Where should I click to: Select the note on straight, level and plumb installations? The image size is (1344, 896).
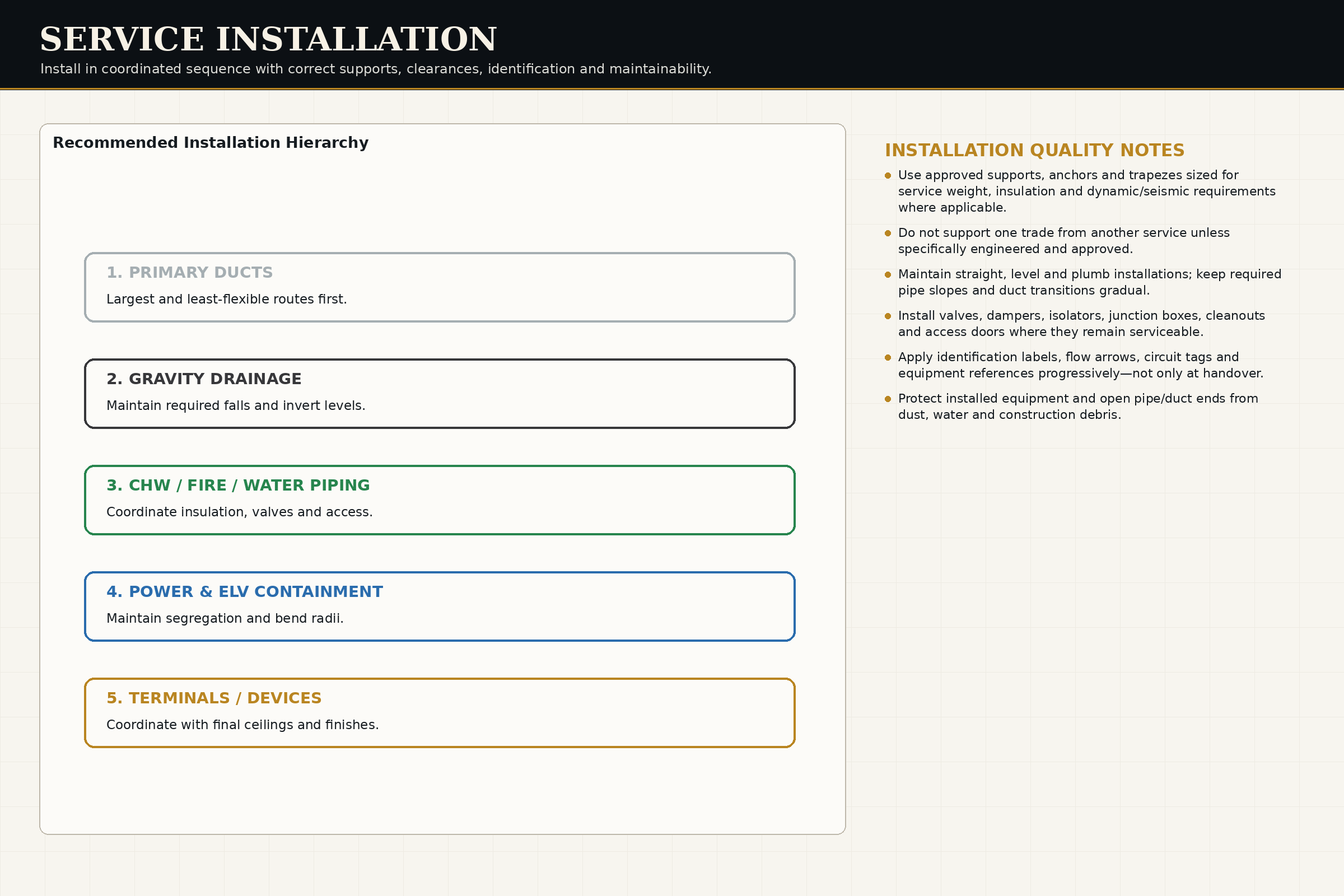click(x=1089, y=282)
